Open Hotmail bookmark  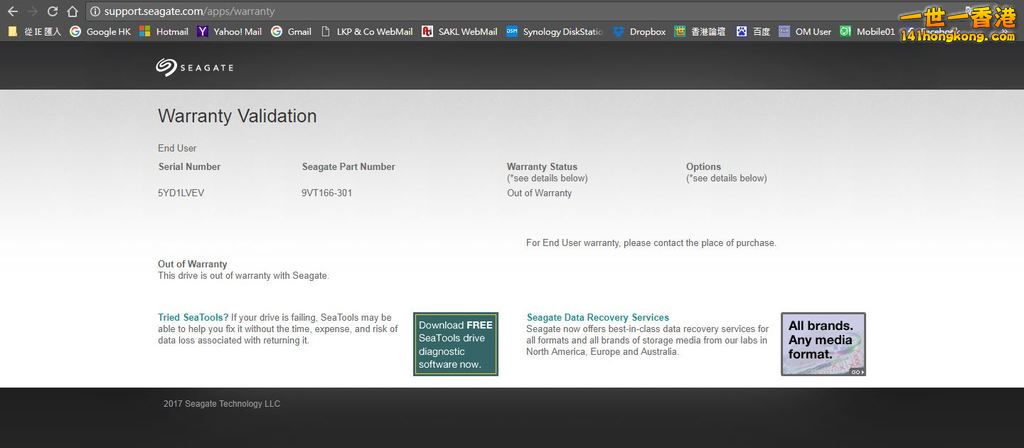[164, 31]
